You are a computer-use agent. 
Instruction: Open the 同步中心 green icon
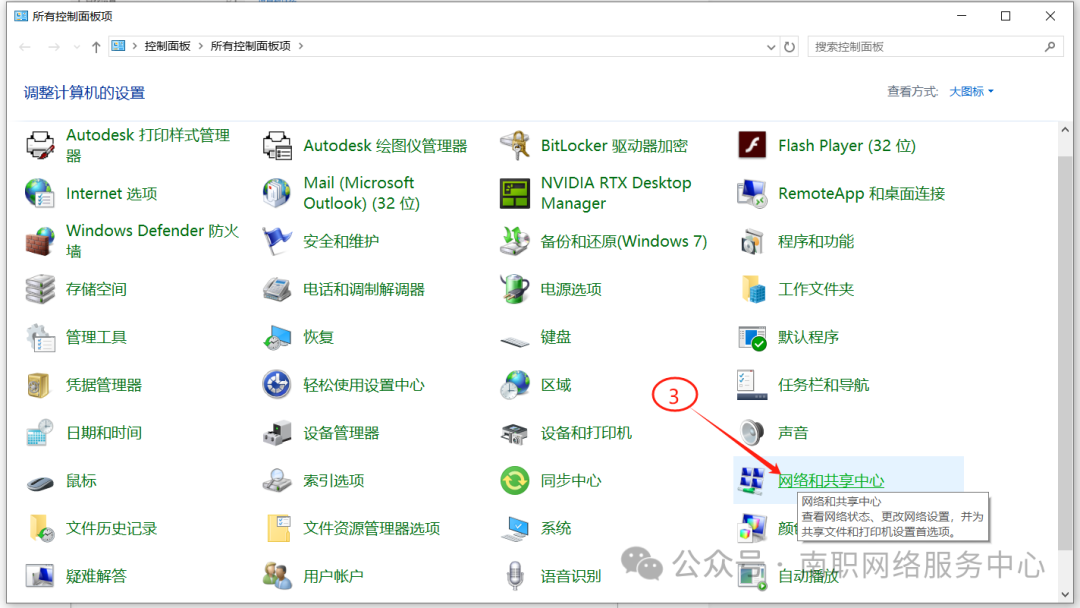pyautogui.click(x=515, y=481)
